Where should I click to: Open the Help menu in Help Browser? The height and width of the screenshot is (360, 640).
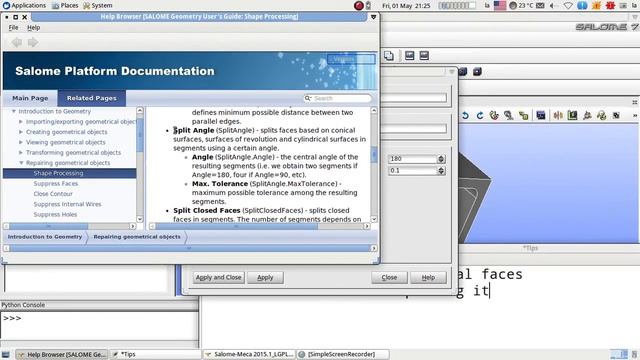point(33,28)
